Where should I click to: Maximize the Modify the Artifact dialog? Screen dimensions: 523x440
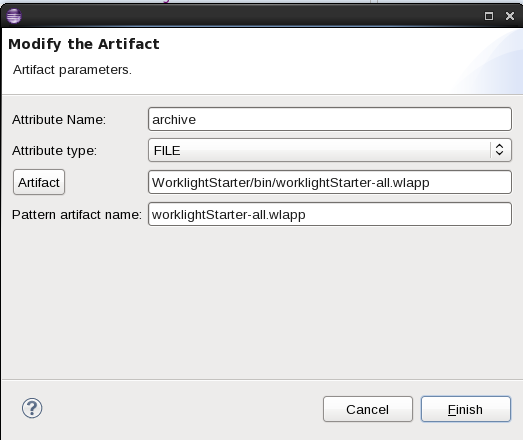pos(489,16)
